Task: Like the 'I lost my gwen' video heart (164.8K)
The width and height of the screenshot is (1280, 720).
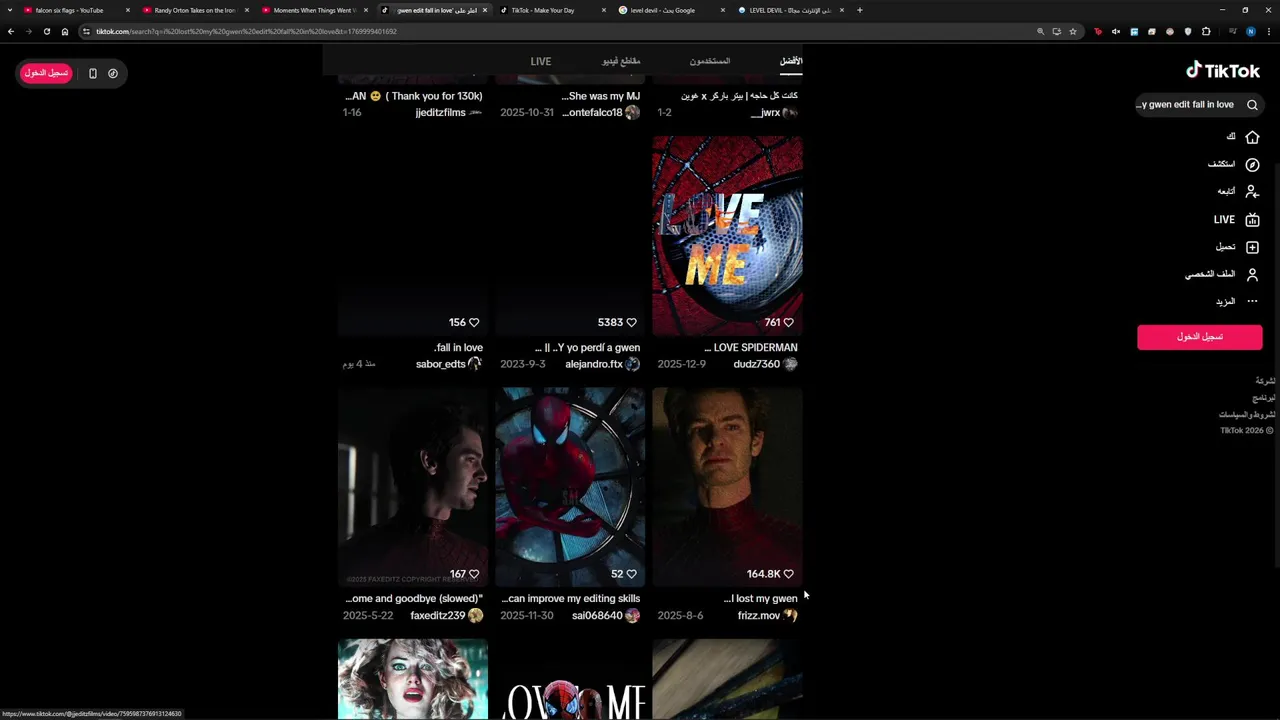Action: point(788,574)
